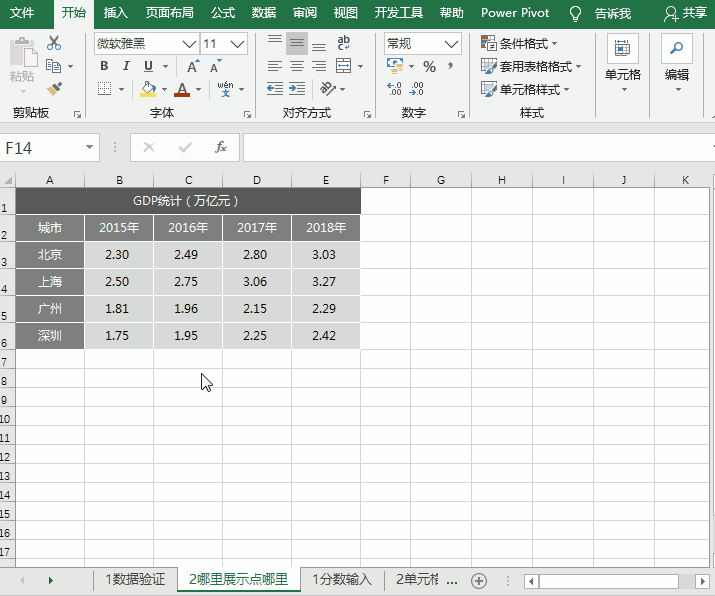Click the cell borders icon
715x596 pixels.
point(104,88)
